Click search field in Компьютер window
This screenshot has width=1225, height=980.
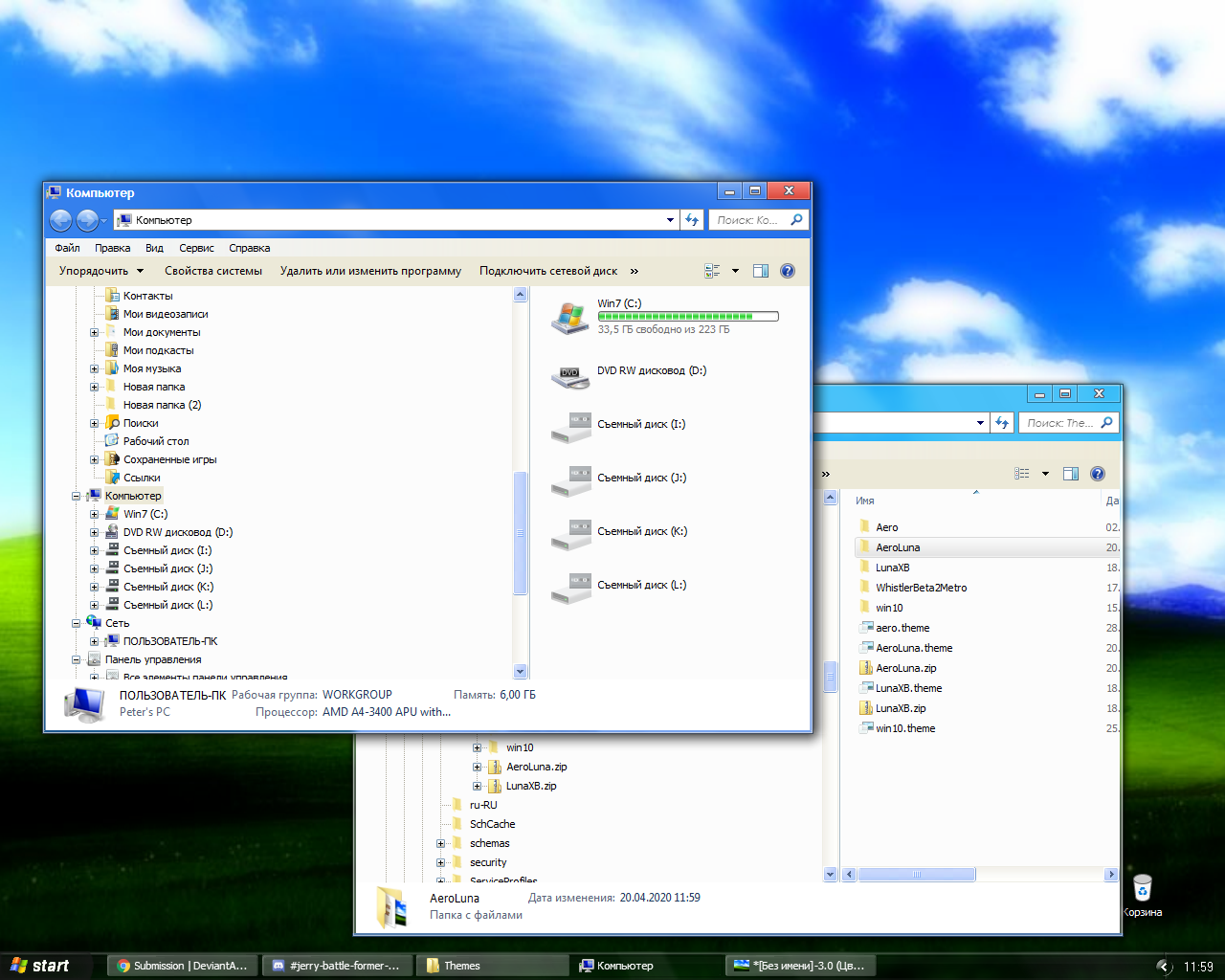pyautogui.click(x=758, y=220)
